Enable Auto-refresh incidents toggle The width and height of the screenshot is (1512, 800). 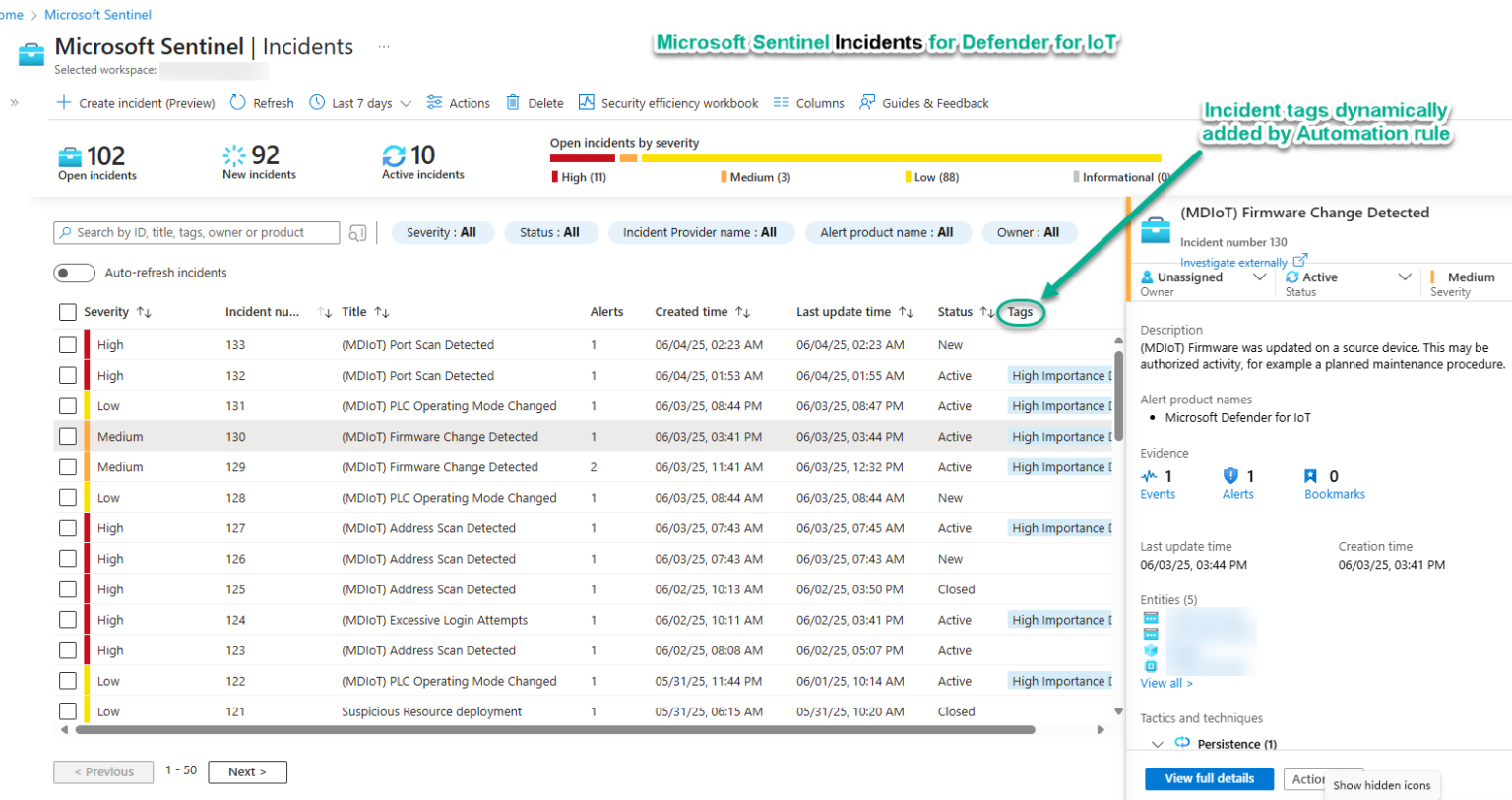point(74,273)
